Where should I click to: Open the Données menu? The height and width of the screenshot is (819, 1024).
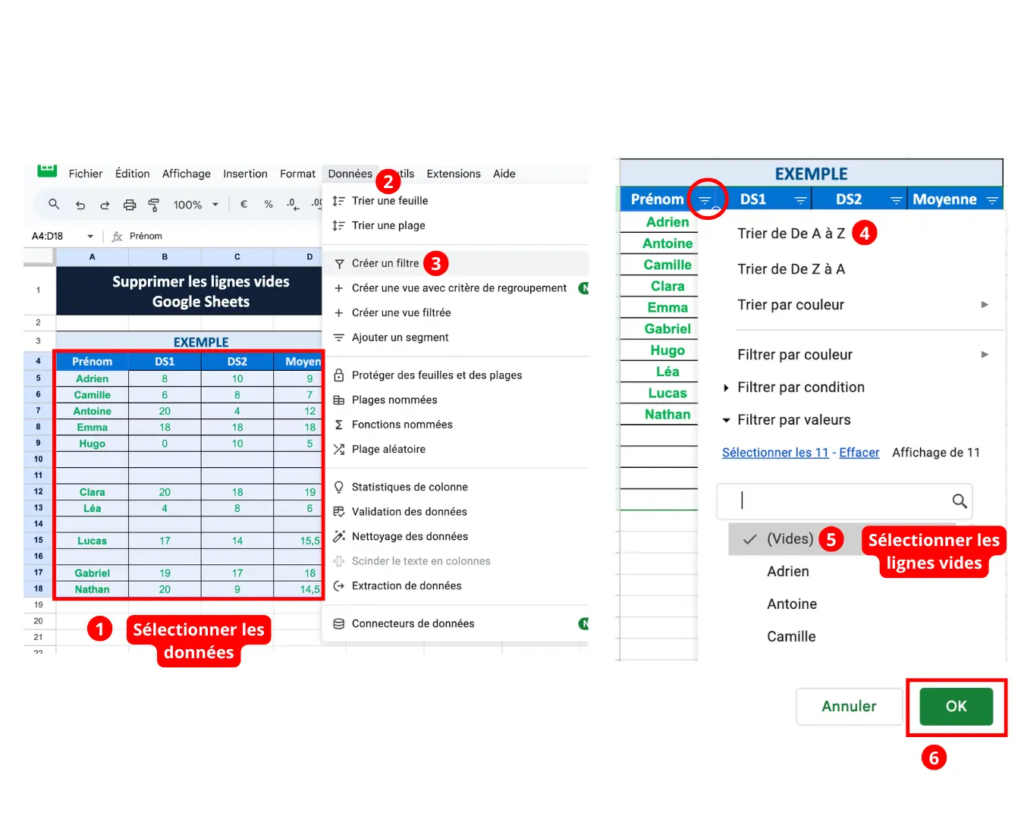pyautogui.click(x=350, y=174)
